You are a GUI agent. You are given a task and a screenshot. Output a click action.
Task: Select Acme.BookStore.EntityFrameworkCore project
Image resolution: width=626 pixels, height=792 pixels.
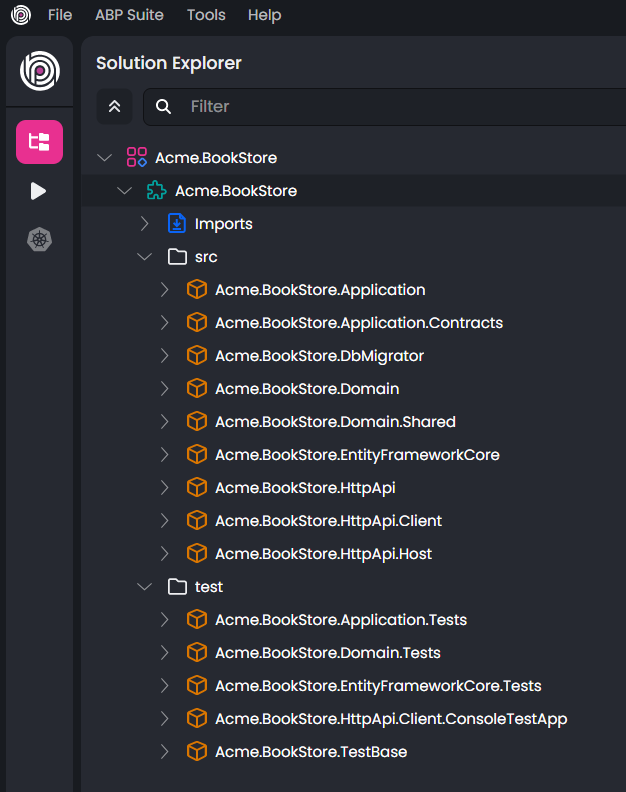click(357, 455)
